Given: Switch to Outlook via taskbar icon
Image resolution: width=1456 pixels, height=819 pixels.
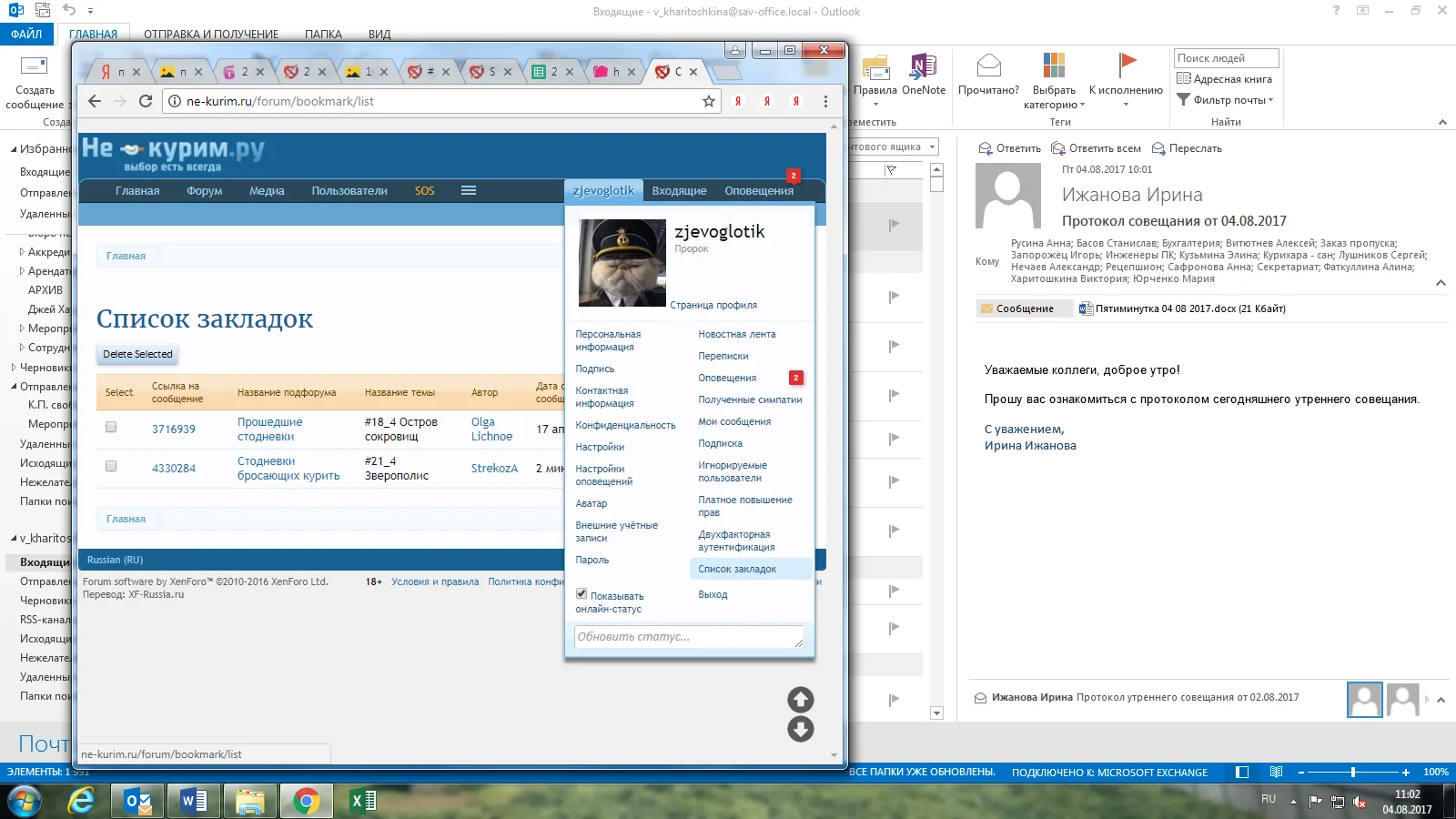Looking at the screenshot, I should (x=137, y=801).
